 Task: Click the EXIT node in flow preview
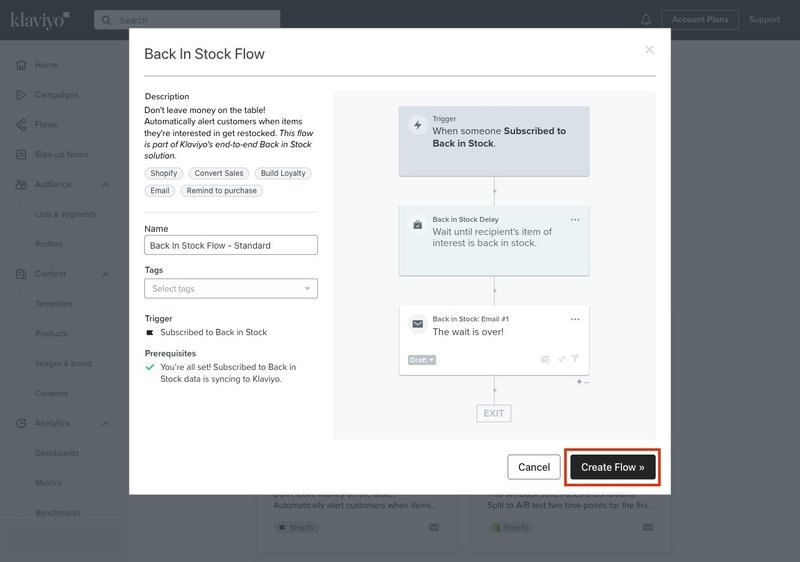493,413
